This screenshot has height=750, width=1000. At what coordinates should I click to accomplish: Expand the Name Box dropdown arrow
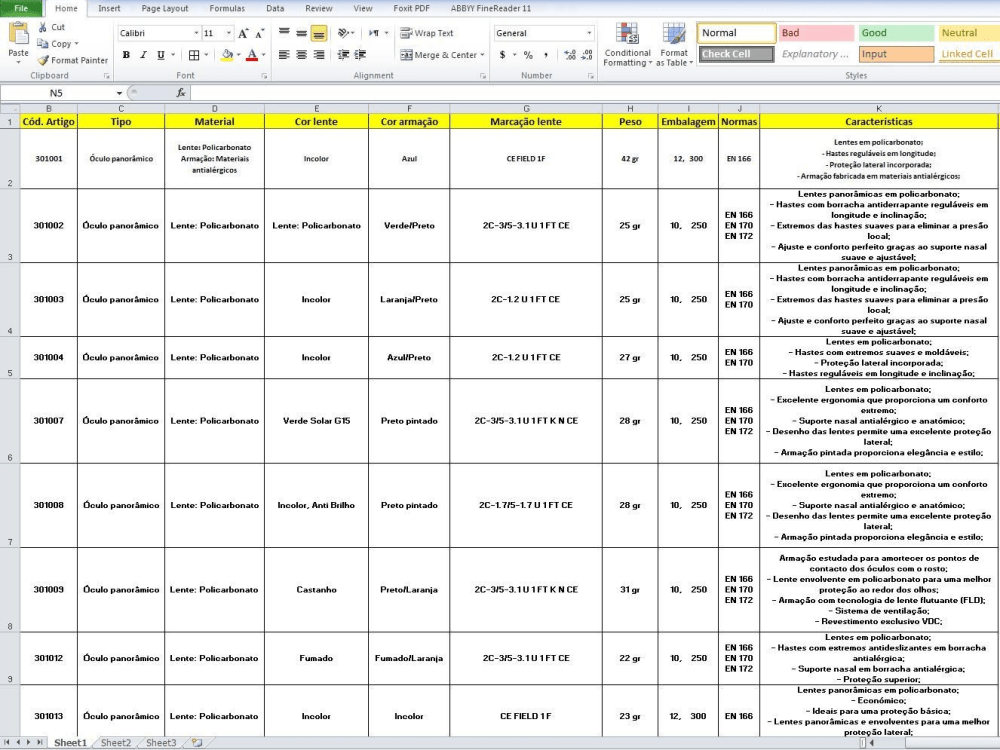click(119, 93)
